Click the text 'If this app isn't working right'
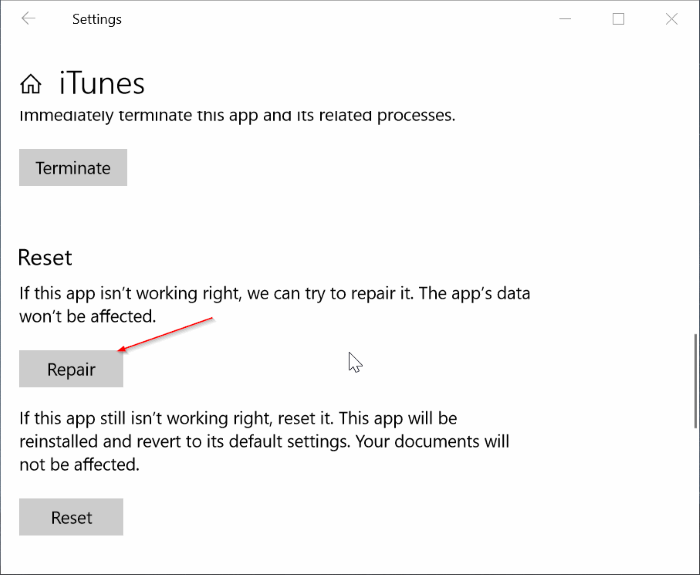Image resolution: width=700 pixels, height=575 pixels. [130, 294]
